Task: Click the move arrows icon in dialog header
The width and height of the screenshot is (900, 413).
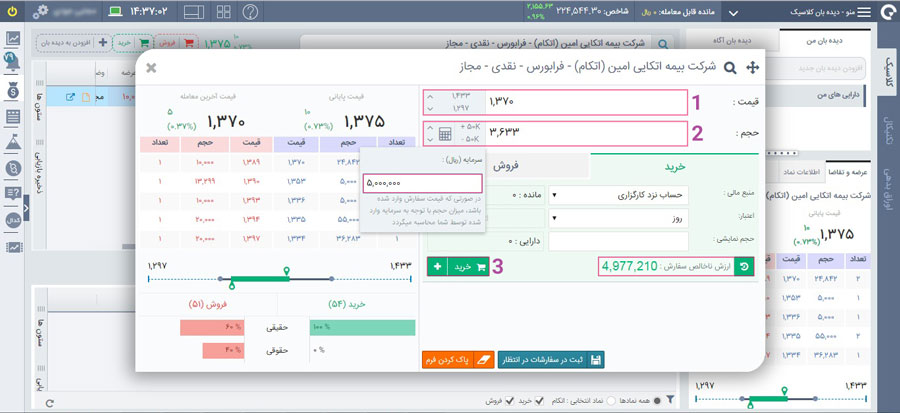Action: 752,68
